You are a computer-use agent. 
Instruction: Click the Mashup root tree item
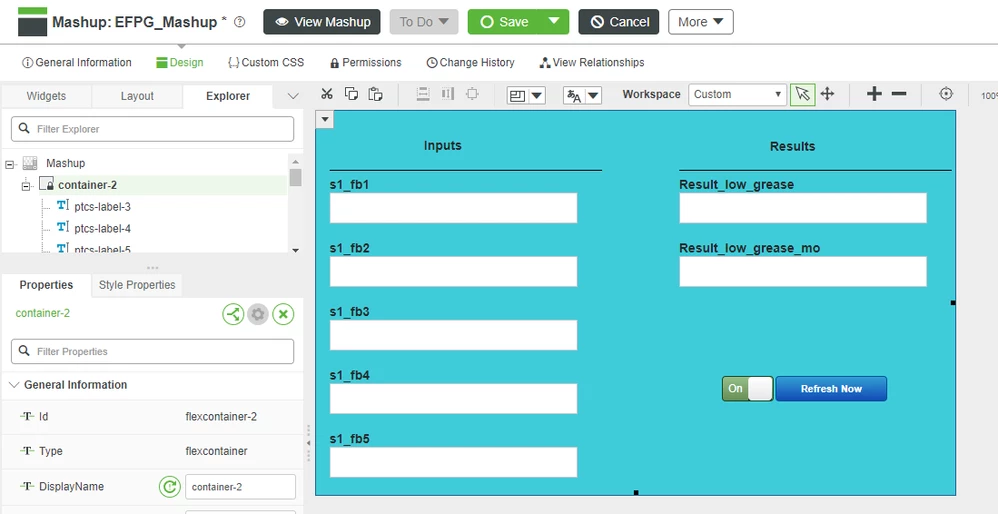(x=65, y=163)
